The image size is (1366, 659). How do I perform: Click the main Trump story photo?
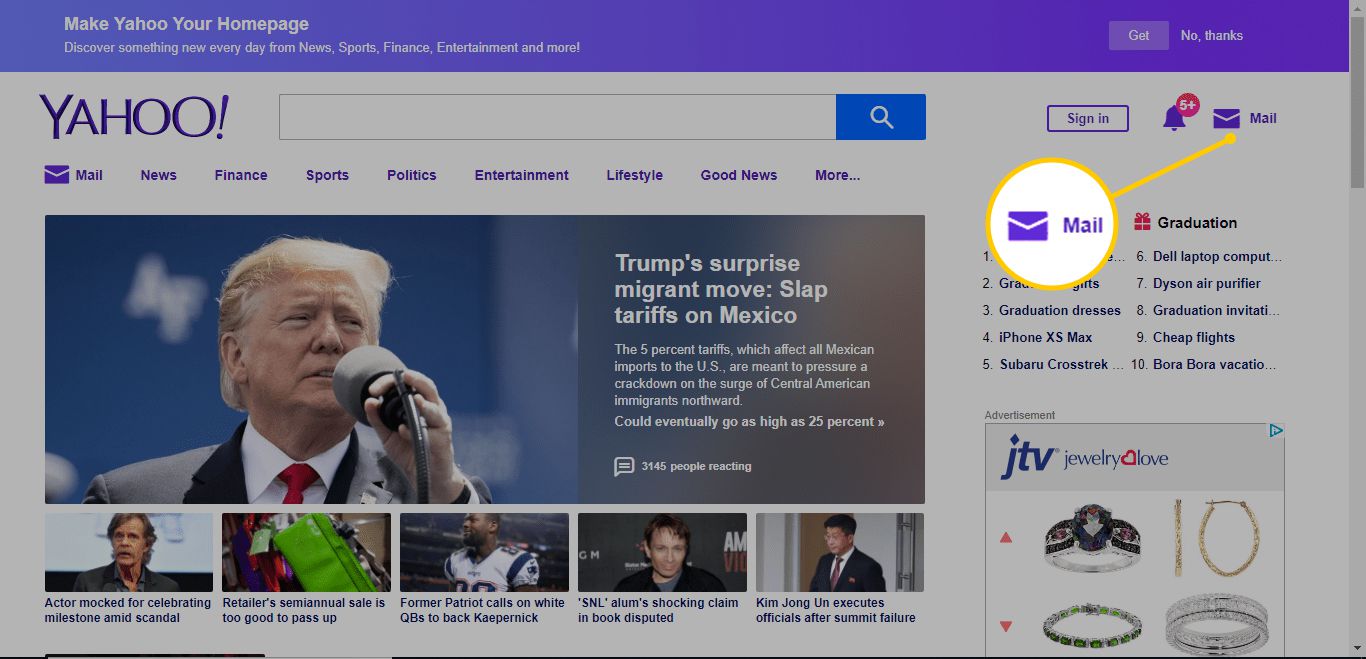tap(311, 359)
